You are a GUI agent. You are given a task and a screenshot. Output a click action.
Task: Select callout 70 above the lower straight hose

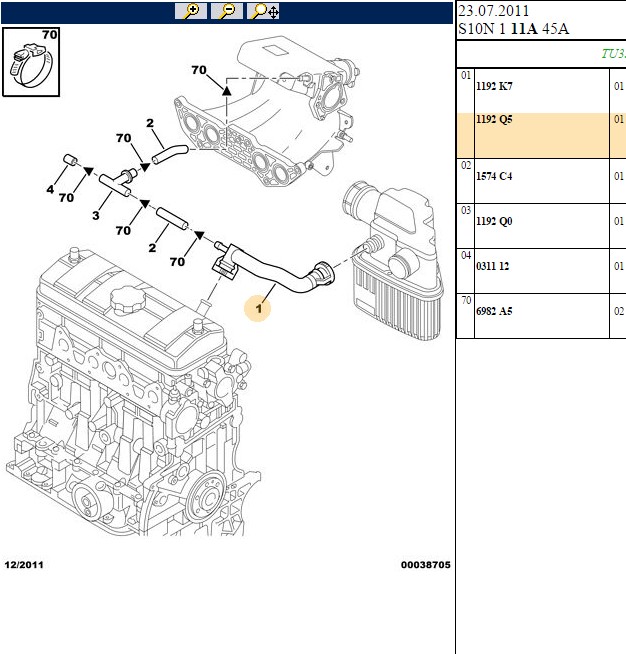[123, 230]
